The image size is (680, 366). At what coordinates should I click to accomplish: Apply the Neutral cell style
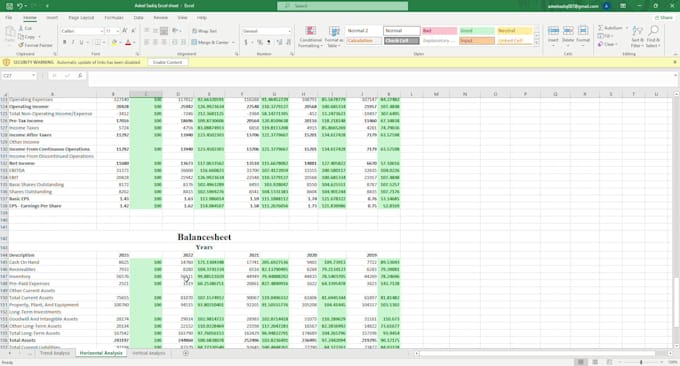pyautogui.click(x=514, y=31)
